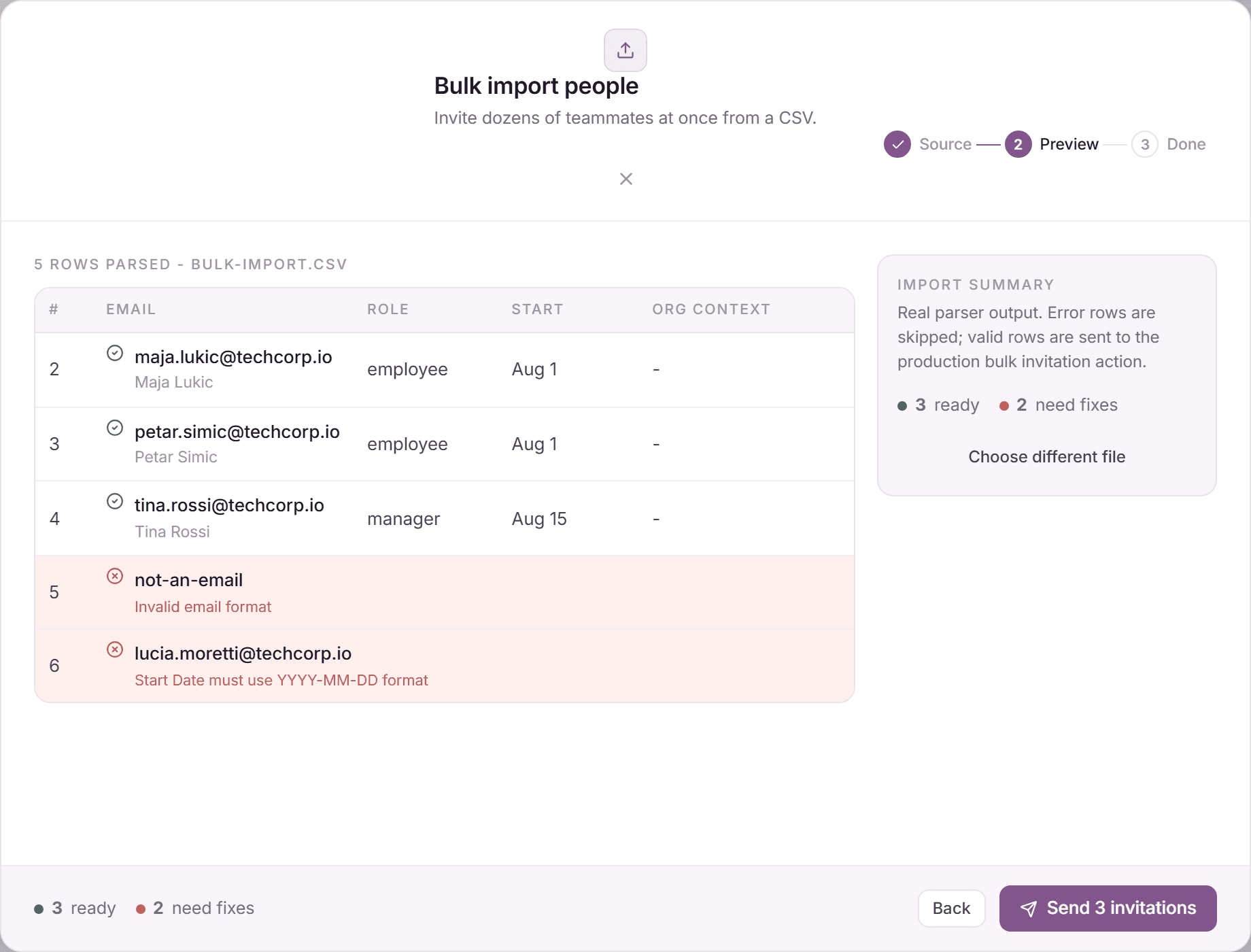
Task: Select petar.simic@techcorp.io email text
Action: click(x=237, y=432)
